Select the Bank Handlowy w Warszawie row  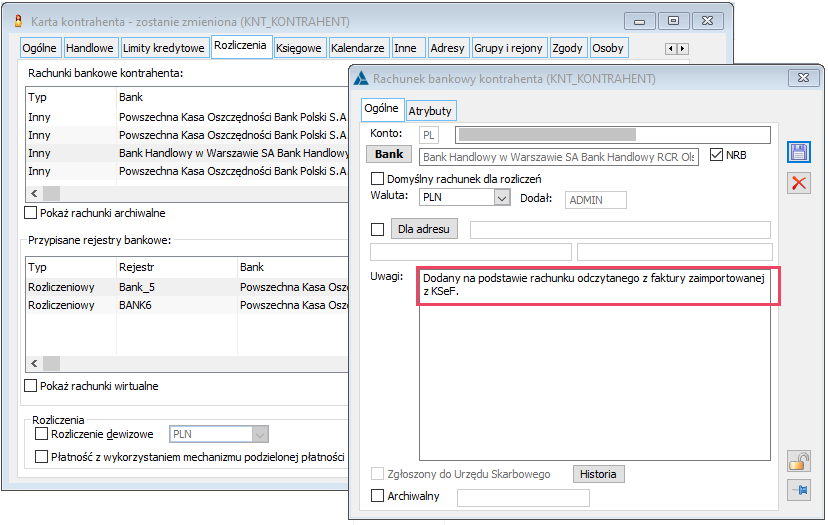tap(187, 153)
